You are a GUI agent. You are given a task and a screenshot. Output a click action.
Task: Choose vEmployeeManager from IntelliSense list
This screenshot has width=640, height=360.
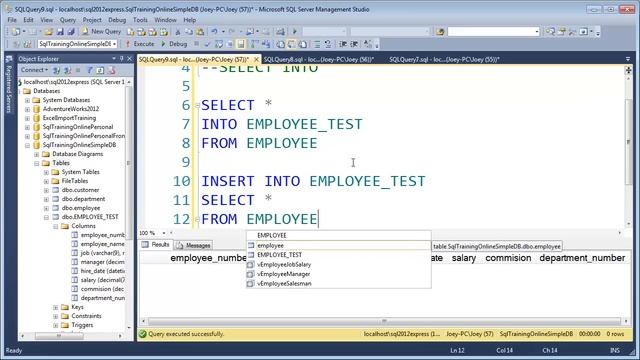[x=338, y=274]
